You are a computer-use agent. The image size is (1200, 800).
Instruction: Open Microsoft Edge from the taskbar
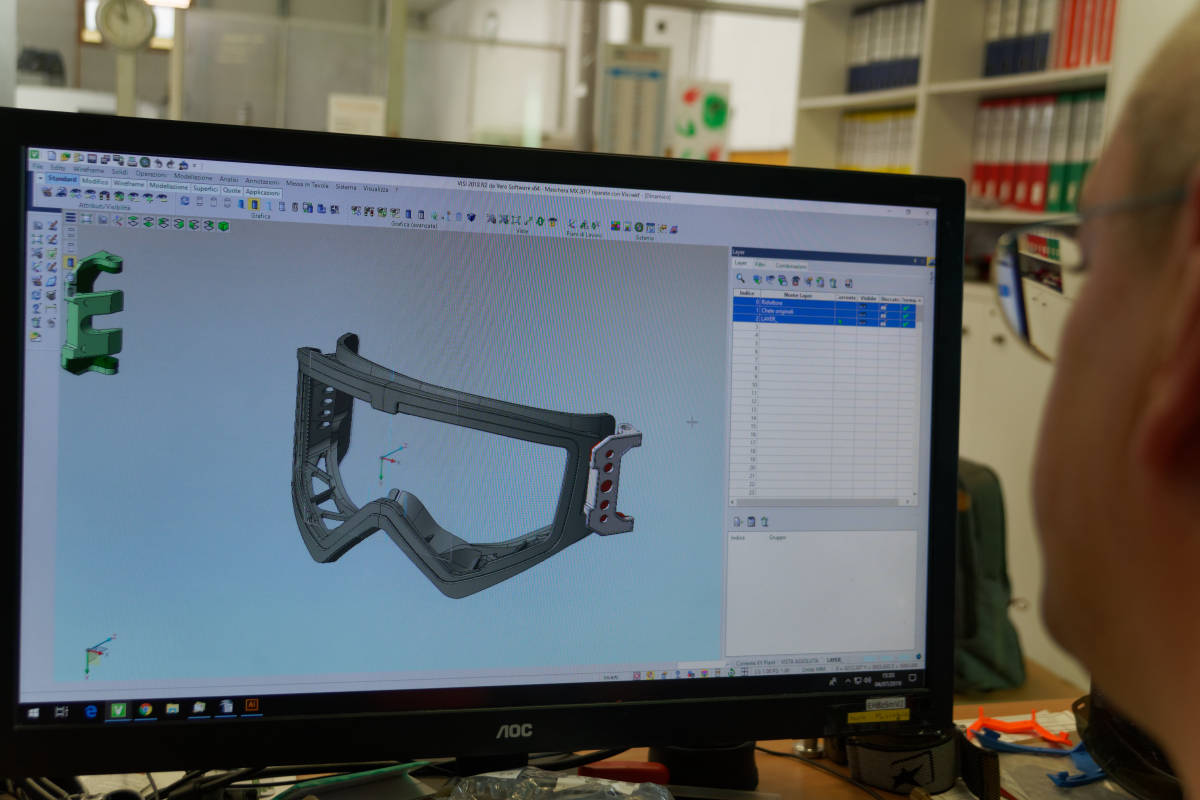click(91, 712)
